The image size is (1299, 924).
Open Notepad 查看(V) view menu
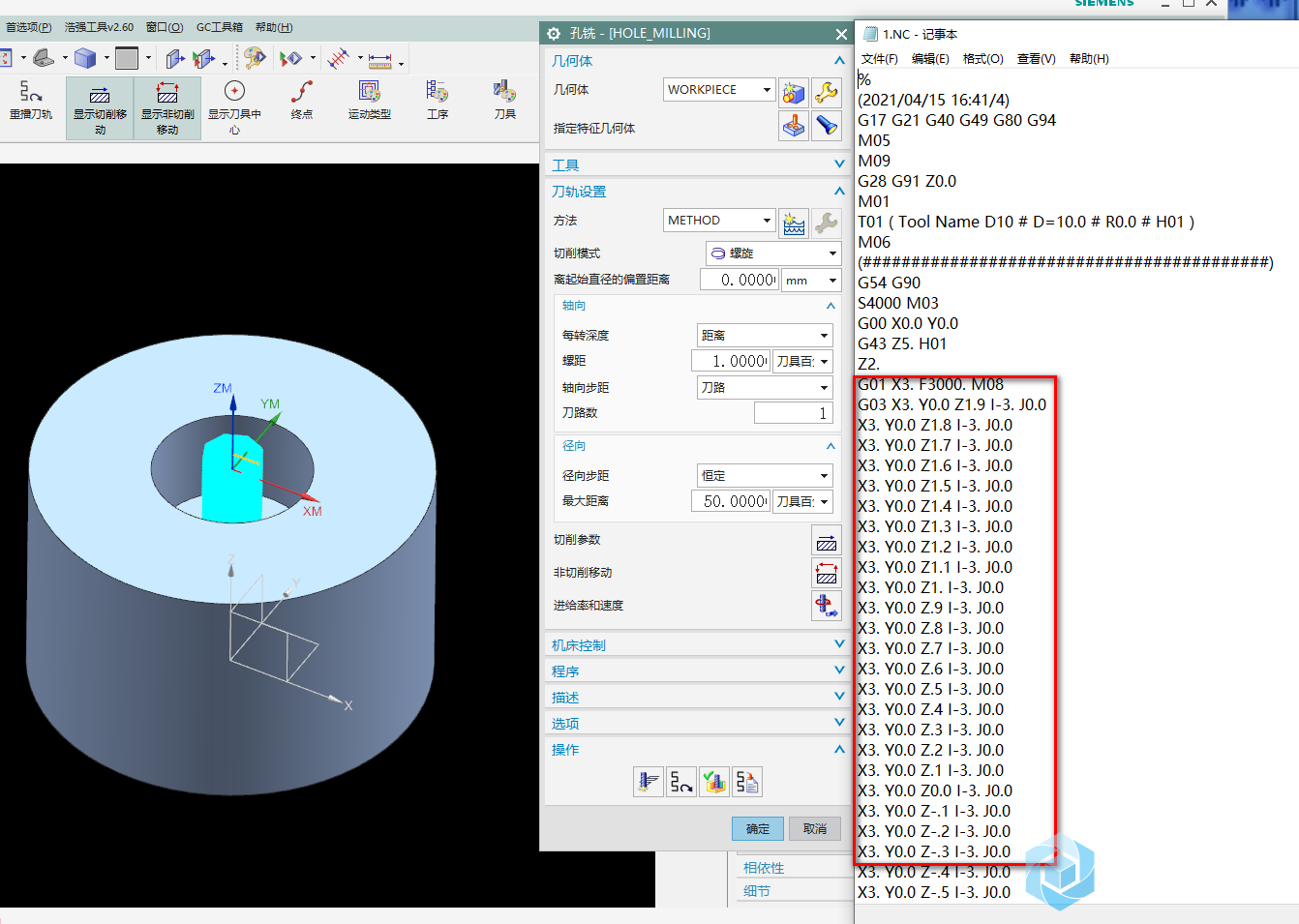click(x=1037, y=59)
